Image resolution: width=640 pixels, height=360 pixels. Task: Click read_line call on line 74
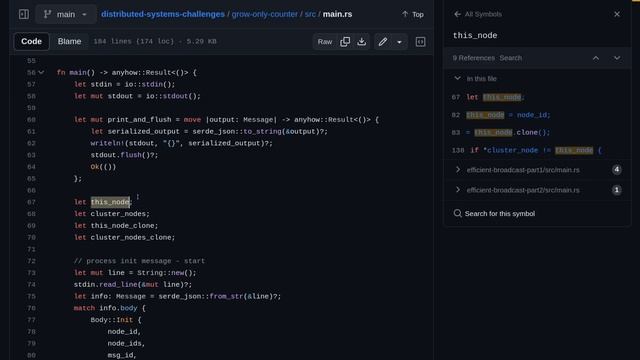tap(118, 284)
